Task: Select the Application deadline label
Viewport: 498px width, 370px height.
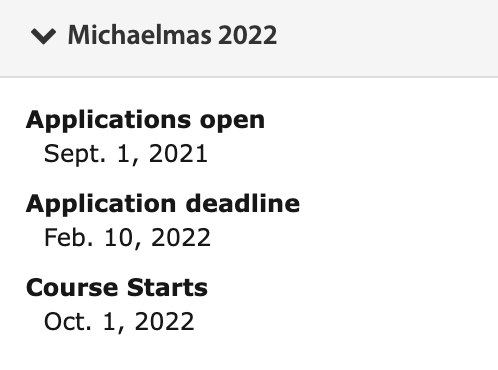Action: (163, 204)
